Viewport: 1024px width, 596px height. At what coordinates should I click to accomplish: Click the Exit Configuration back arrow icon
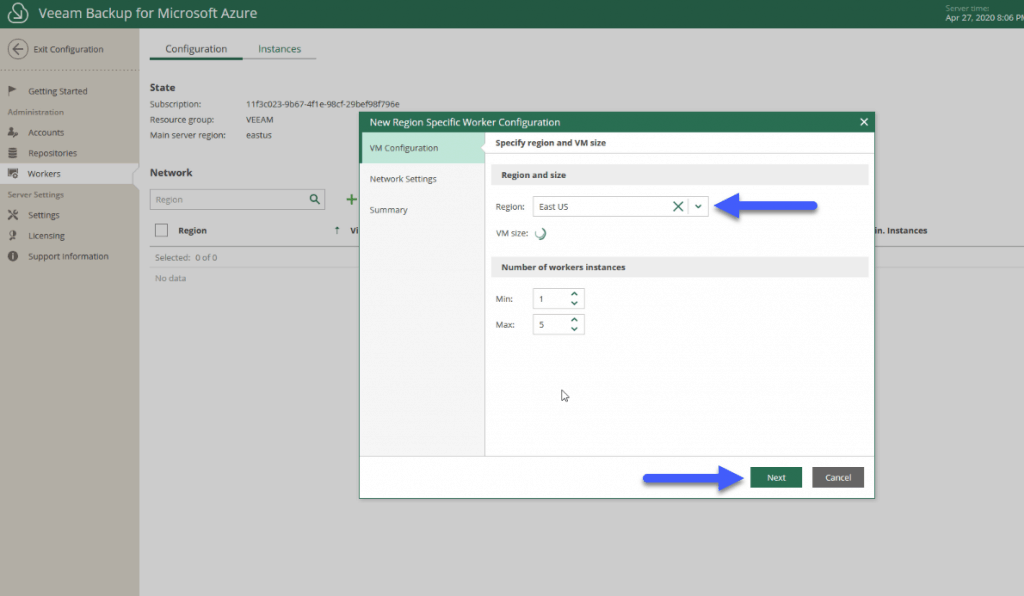tap(18, 49)
